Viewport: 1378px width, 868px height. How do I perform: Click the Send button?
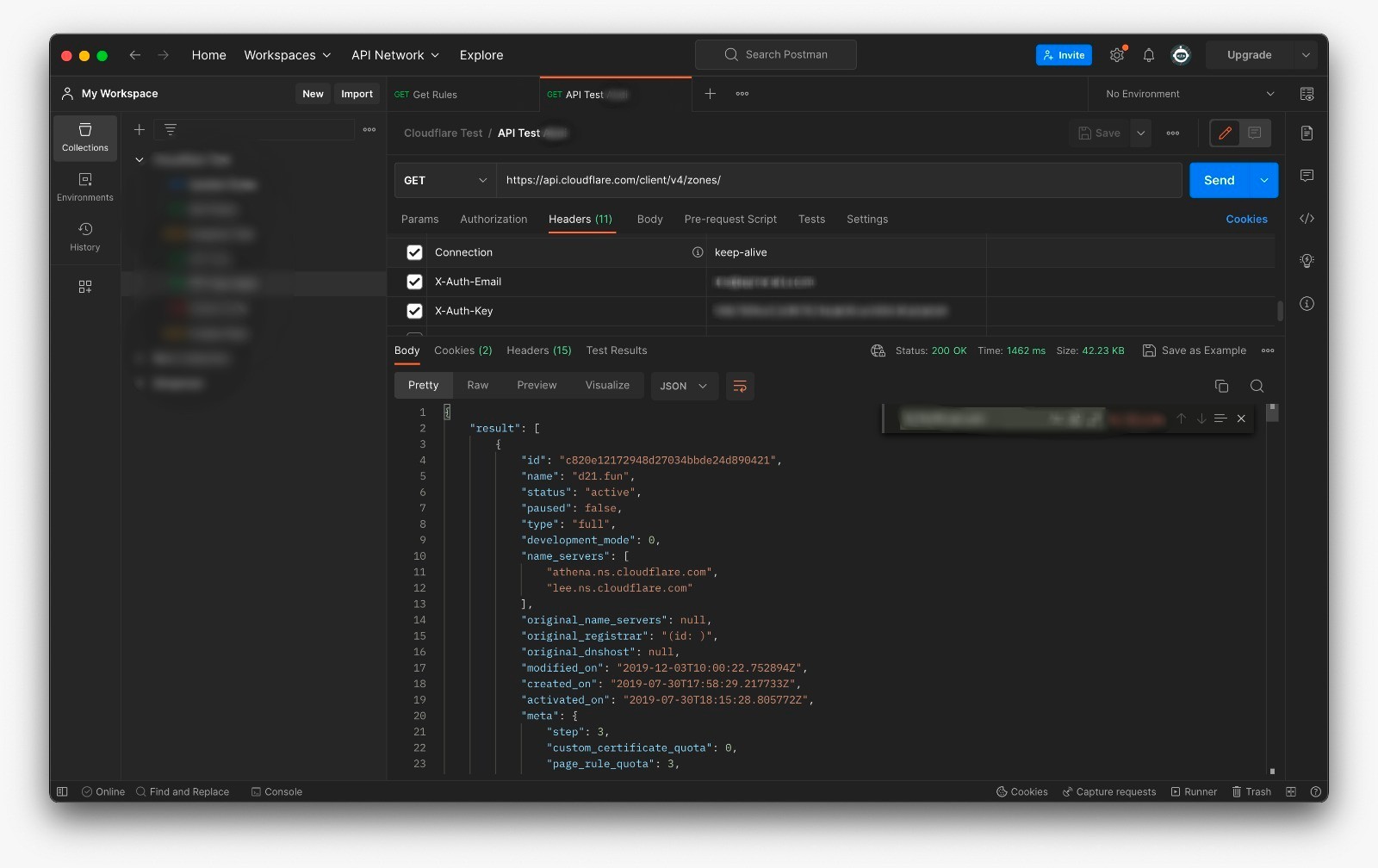tap(1219, 180)
